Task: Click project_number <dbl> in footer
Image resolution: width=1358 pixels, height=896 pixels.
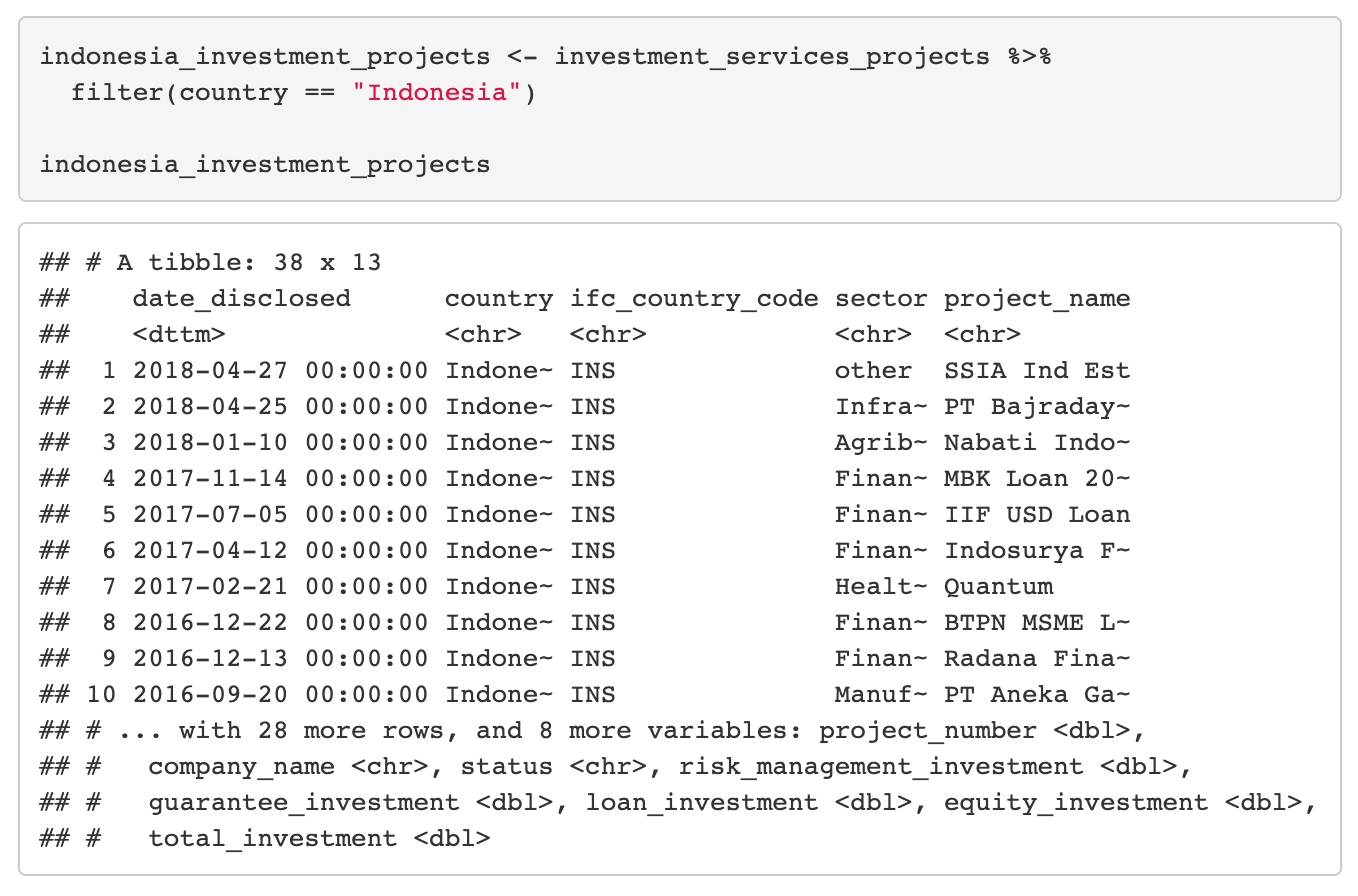Action: pyautogui.click(x=975, y=731)
